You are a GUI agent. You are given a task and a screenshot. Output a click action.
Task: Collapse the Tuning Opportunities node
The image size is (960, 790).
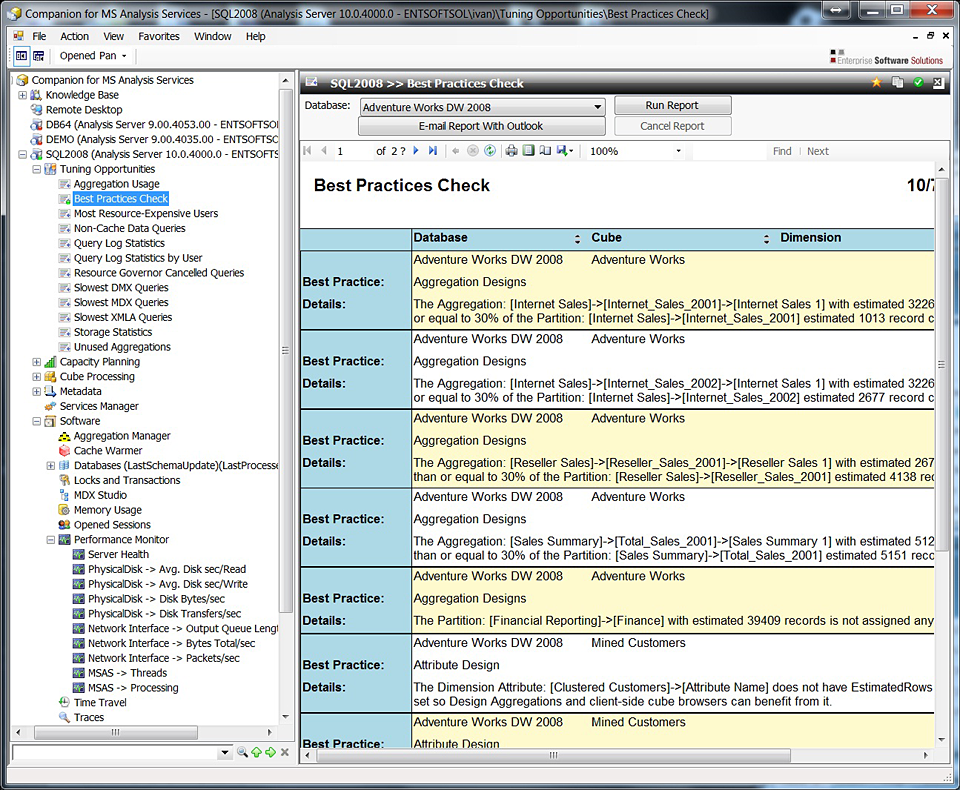37,169
